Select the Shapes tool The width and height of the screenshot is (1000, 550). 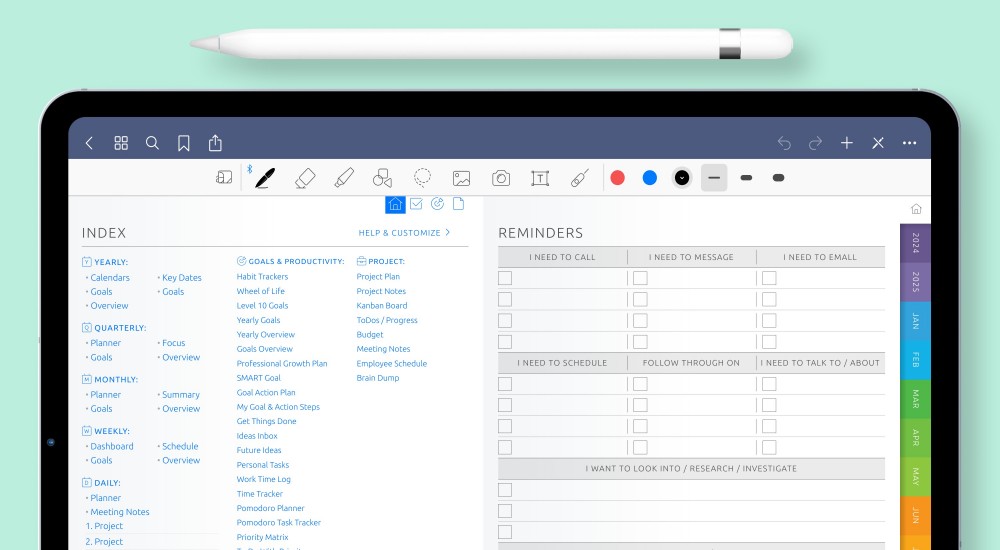(x=382, y=178)
